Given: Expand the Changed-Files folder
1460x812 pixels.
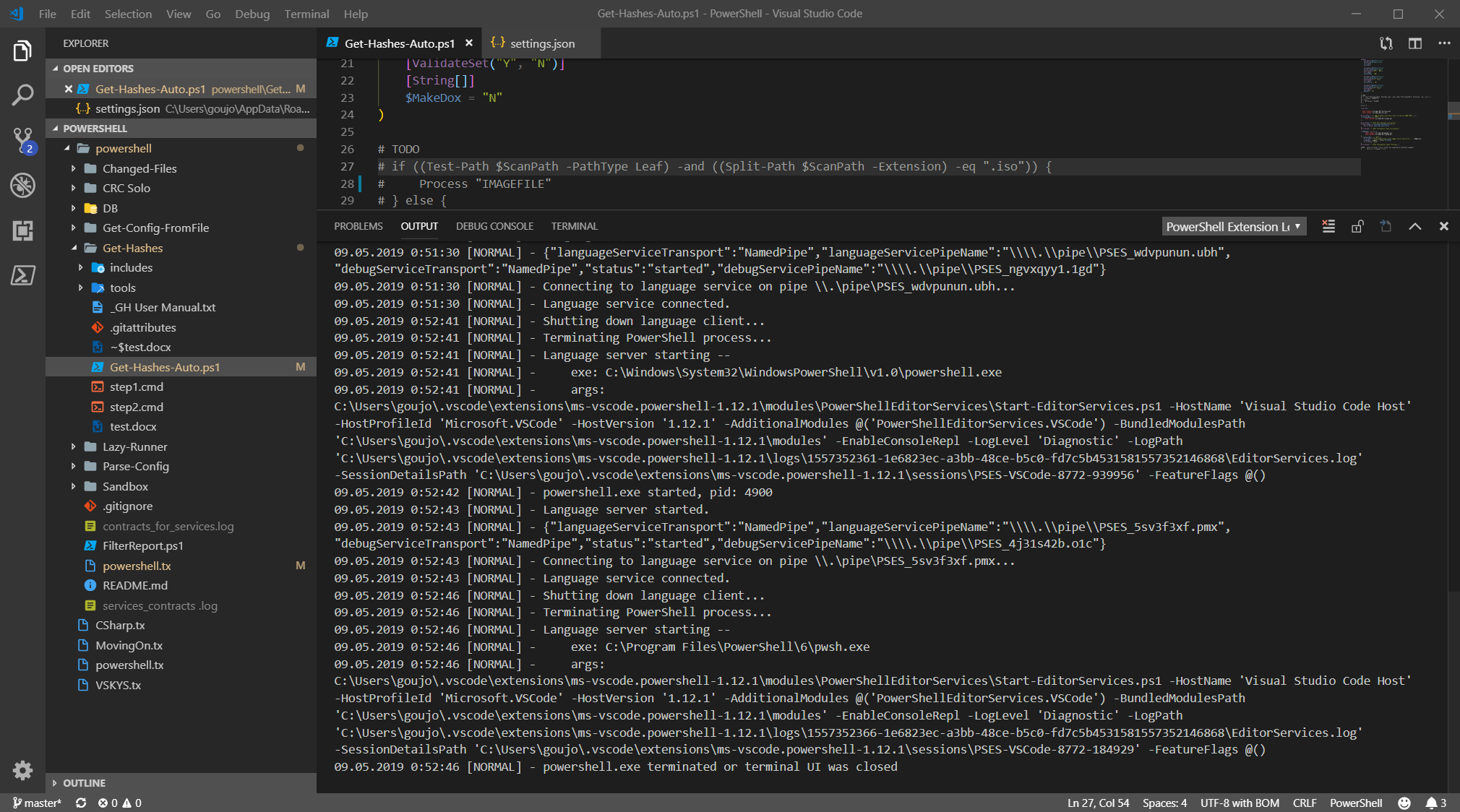Looking at the screenshot, I should click(x=139, y=168).
